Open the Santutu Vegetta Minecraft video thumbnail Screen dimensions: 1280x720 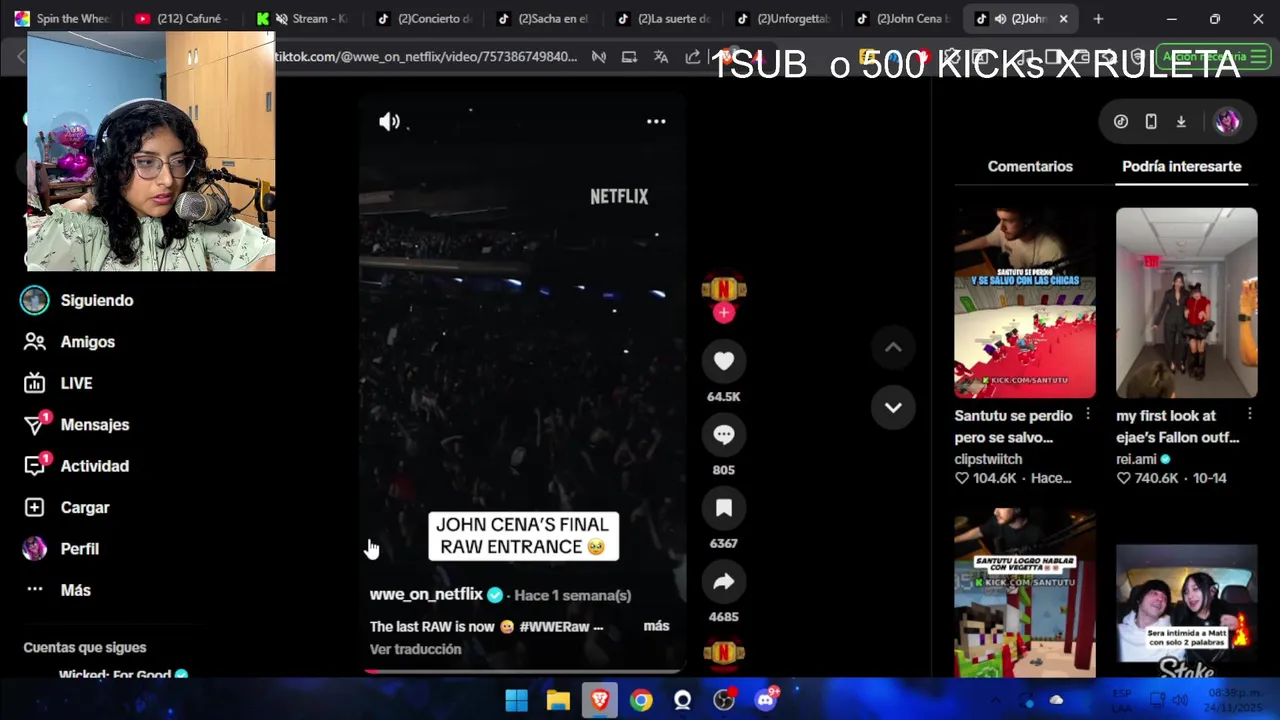[x=1024, y=595]
